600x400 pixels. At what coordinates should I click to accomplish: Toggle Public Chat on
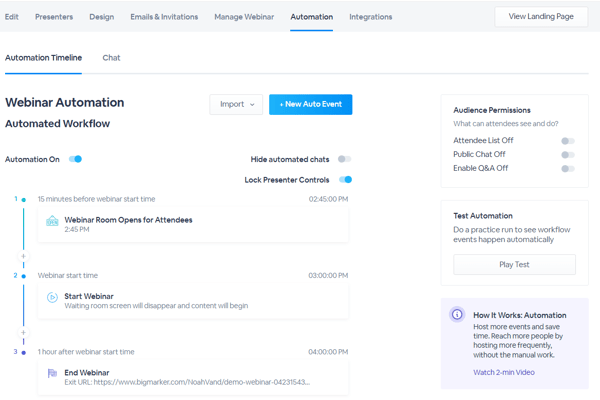point(568,155)
